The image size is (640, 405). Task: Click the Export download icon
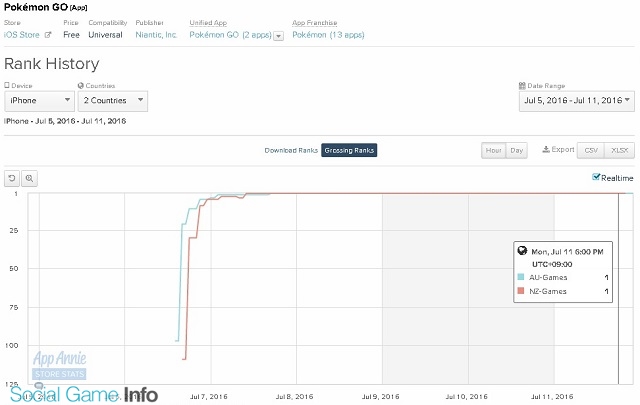546,149
